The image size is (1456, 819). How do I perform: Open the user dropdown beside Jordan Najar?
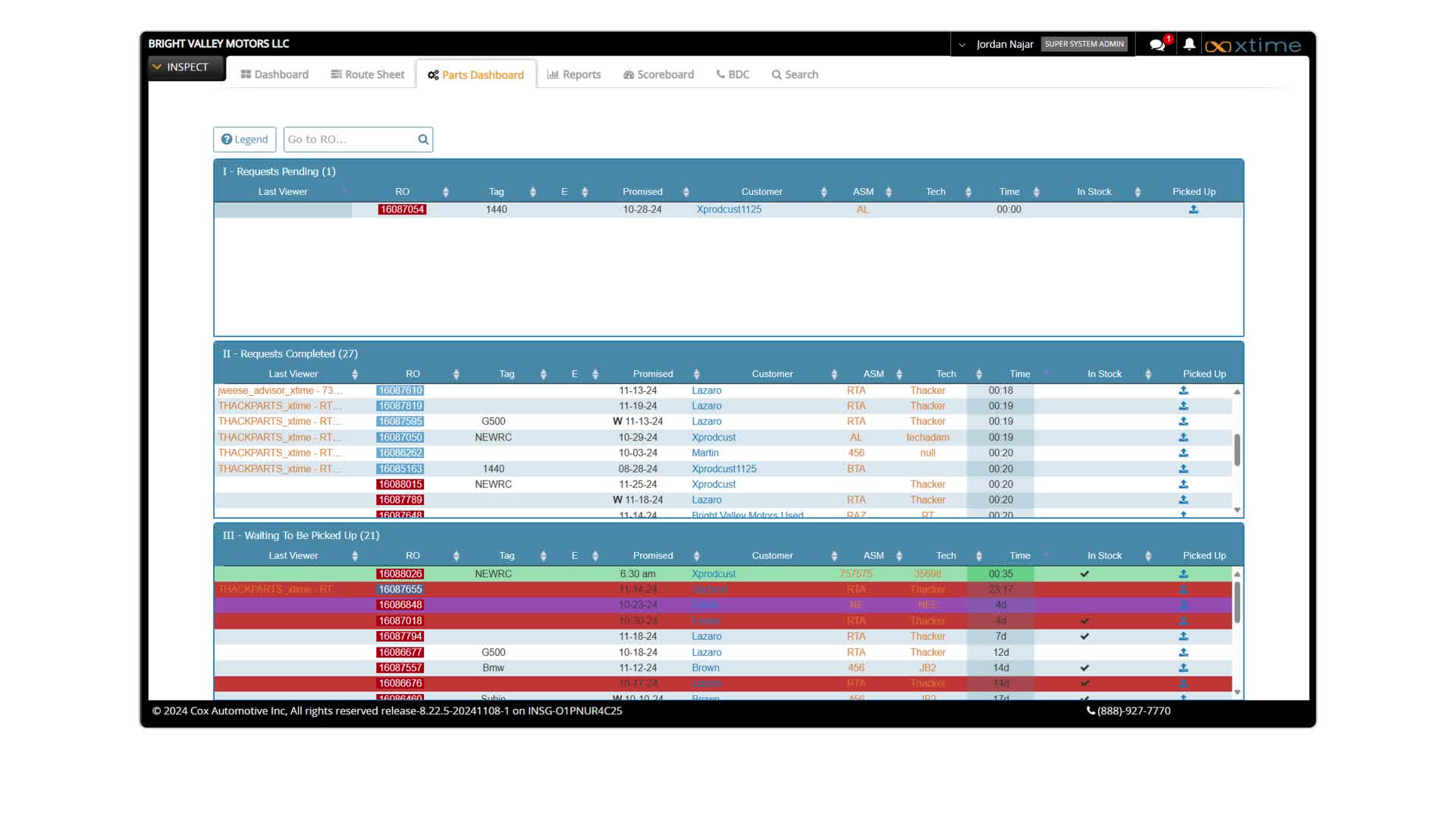click(962, 45)
